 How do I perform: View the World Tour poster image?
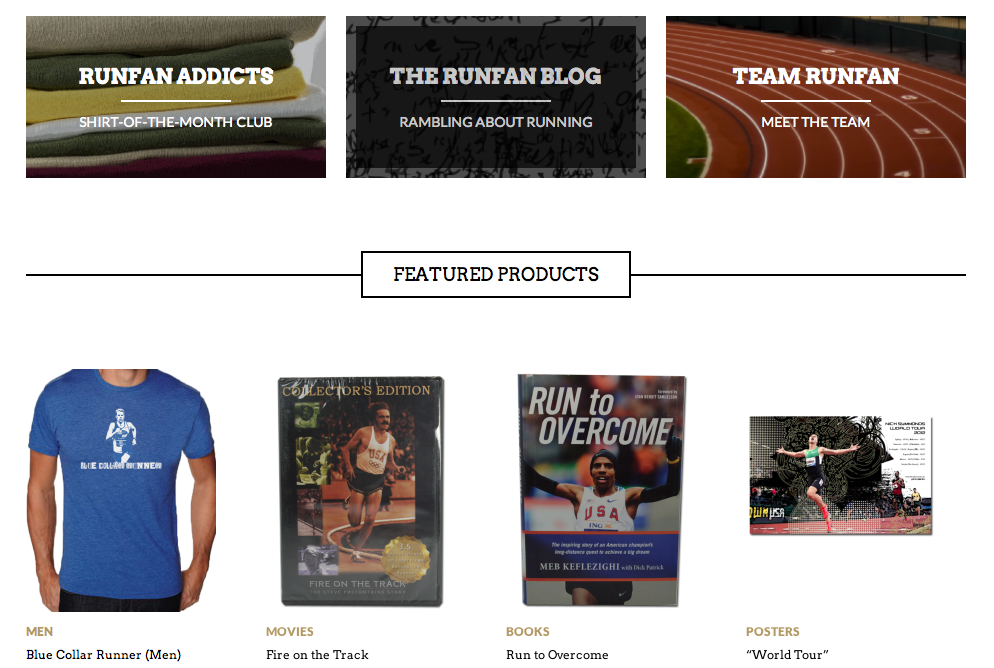pyautogui.click(x=841, y=475)
